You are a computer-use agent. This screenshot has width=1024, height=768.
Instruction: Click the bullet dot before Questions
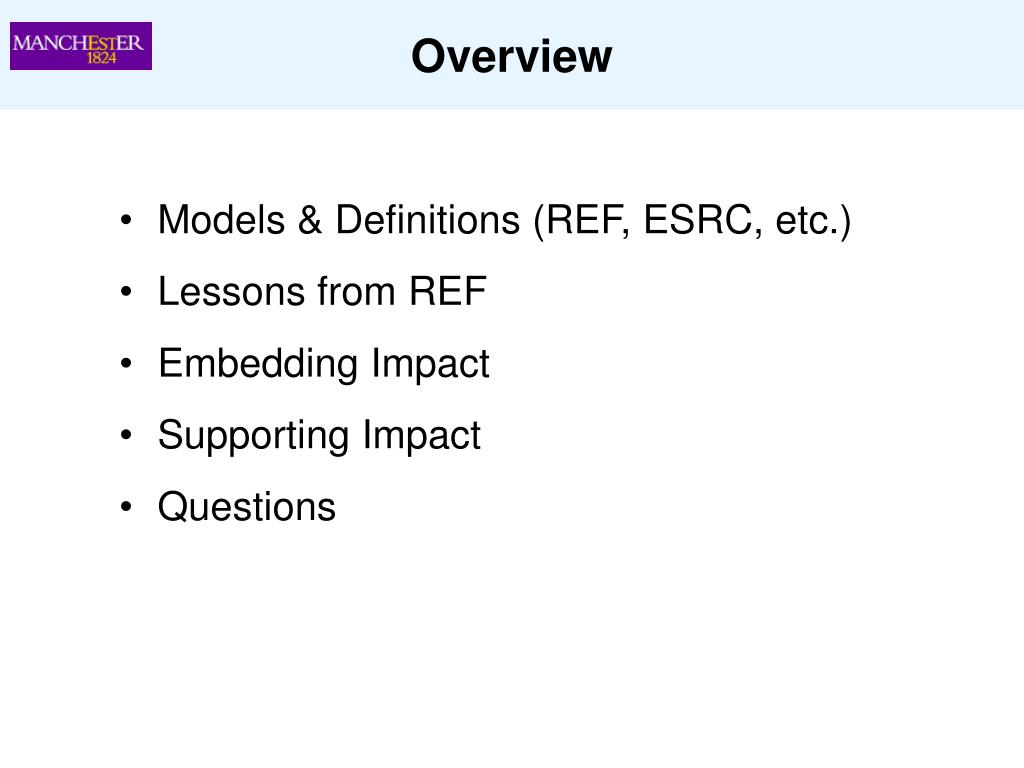pyautogui.click(x=126, y=507)
